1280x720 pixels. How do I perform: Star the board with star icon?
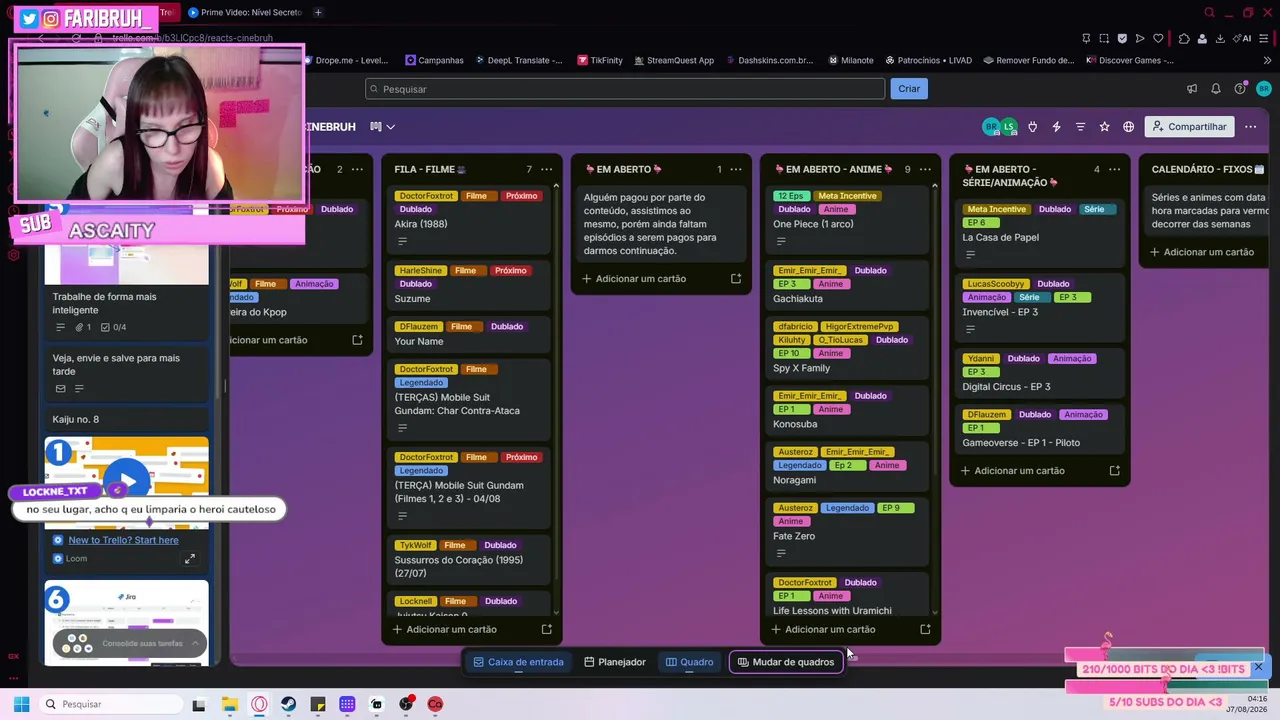click(x=1104, y=127)
